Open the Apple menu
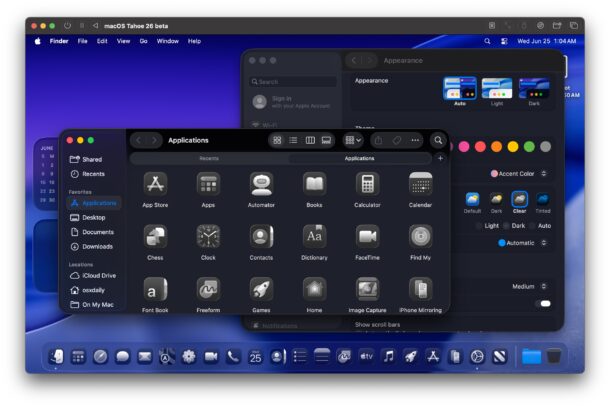This screenshot has width=610, height=407. 37,41
